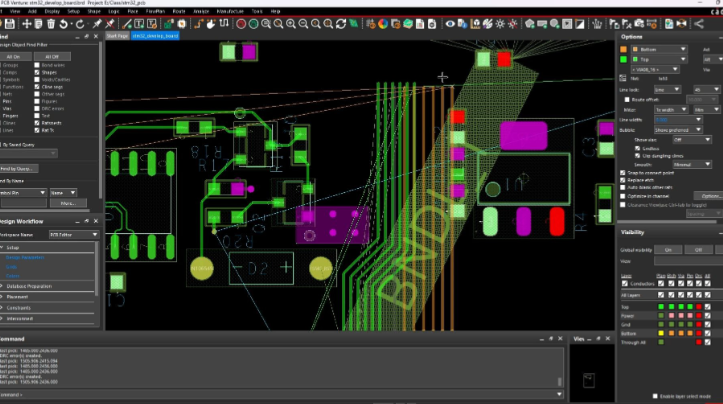Click the All Off button in Find
The image size is (723, 404).
click(x=52, y=57)
